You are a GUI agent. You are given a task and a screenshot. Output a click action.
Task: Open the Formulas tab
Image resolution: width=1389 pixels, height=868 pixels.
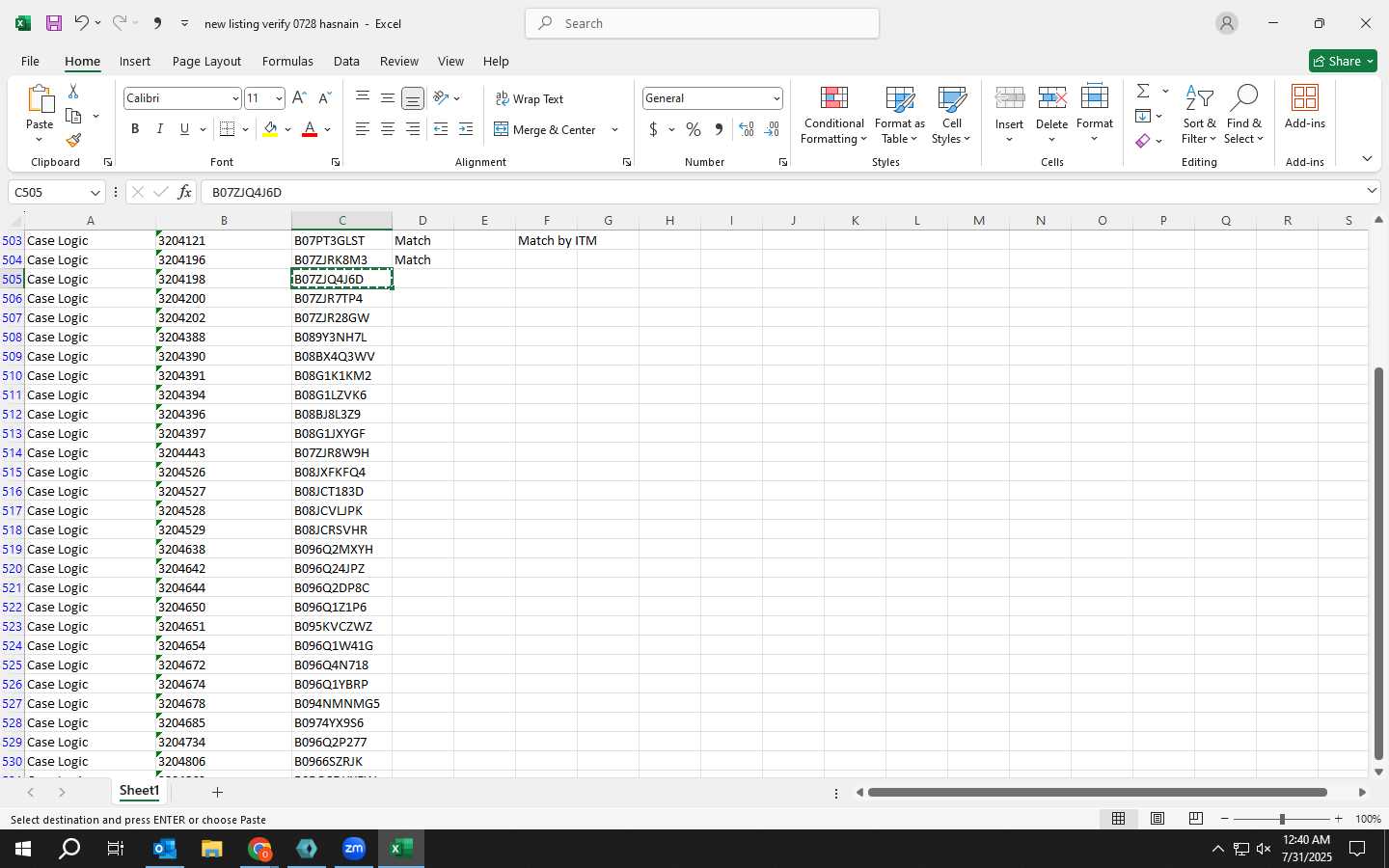(x=287, y=61)
